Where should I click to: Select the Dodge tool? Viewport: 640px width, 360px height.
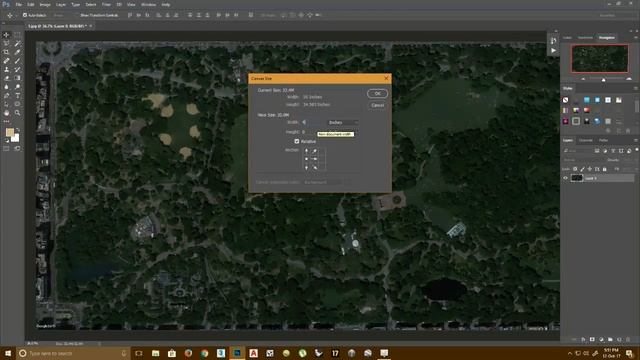coord(17,87)
